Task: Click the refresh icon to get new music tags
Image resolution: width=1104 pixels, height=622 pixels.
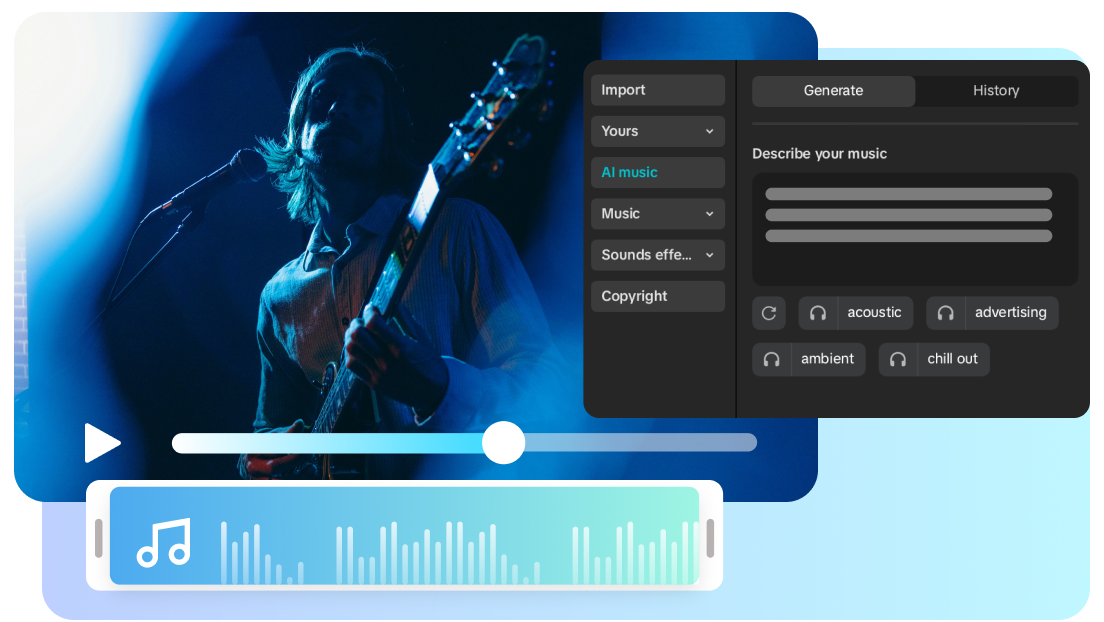Action: click(769, 313)
